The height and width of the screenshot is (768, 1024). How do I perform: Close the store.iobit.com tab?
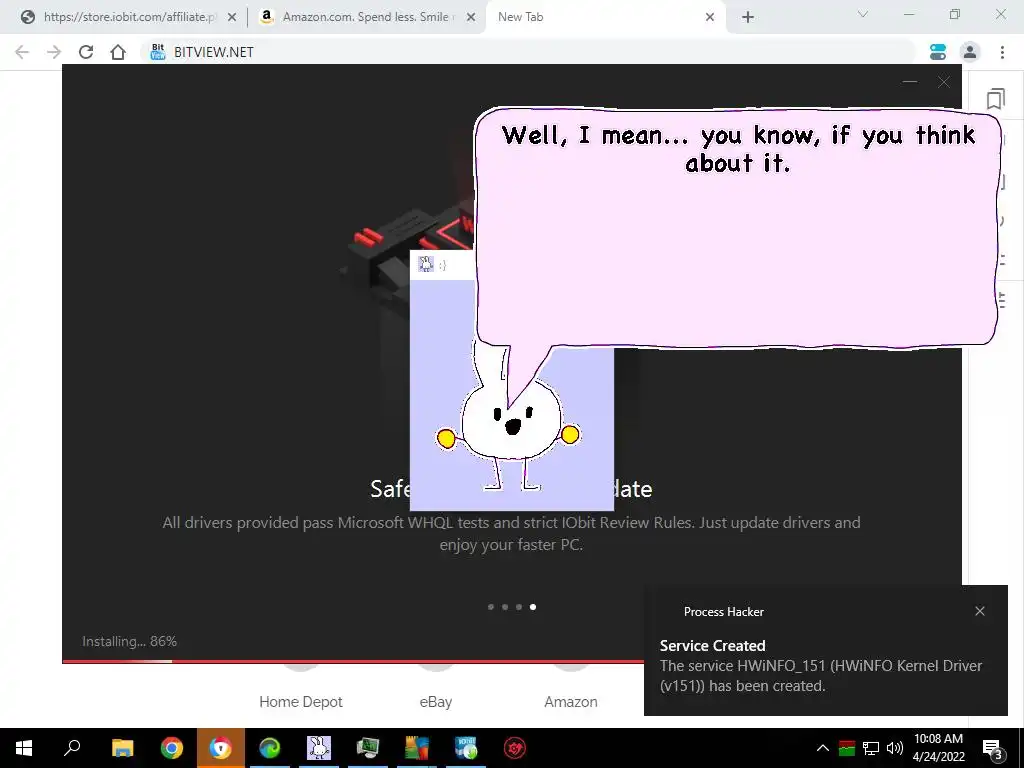(232, 18)
